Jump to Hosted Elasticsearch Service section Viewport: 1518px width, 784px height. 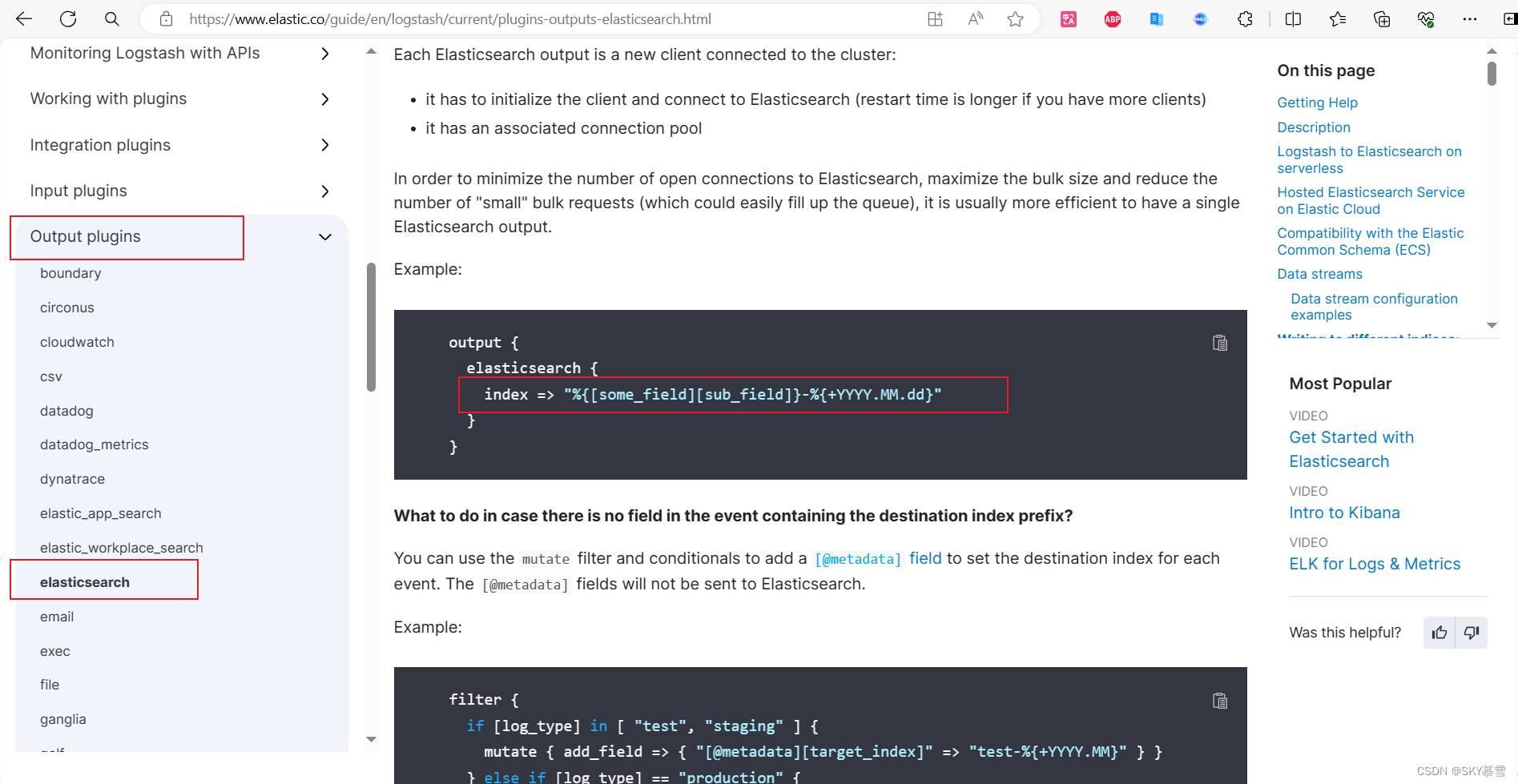tap(1371, 200)
